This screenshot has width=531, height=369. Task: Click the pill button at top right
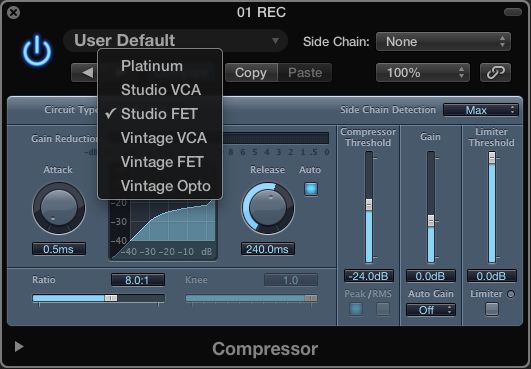coord(513,13)
